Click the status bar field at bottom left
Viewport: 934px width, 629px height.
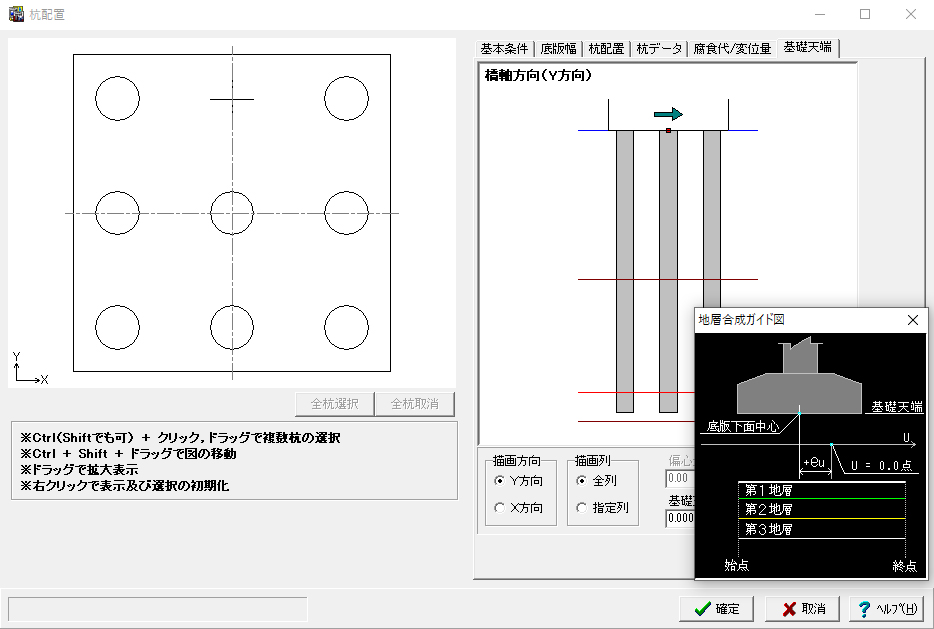point(157,609)
